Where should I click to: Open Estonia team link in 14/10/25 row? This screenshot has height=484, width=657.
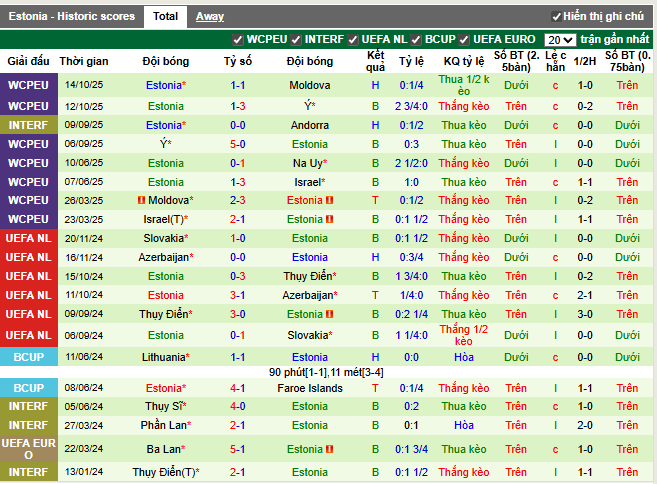[x=166, y=85]
